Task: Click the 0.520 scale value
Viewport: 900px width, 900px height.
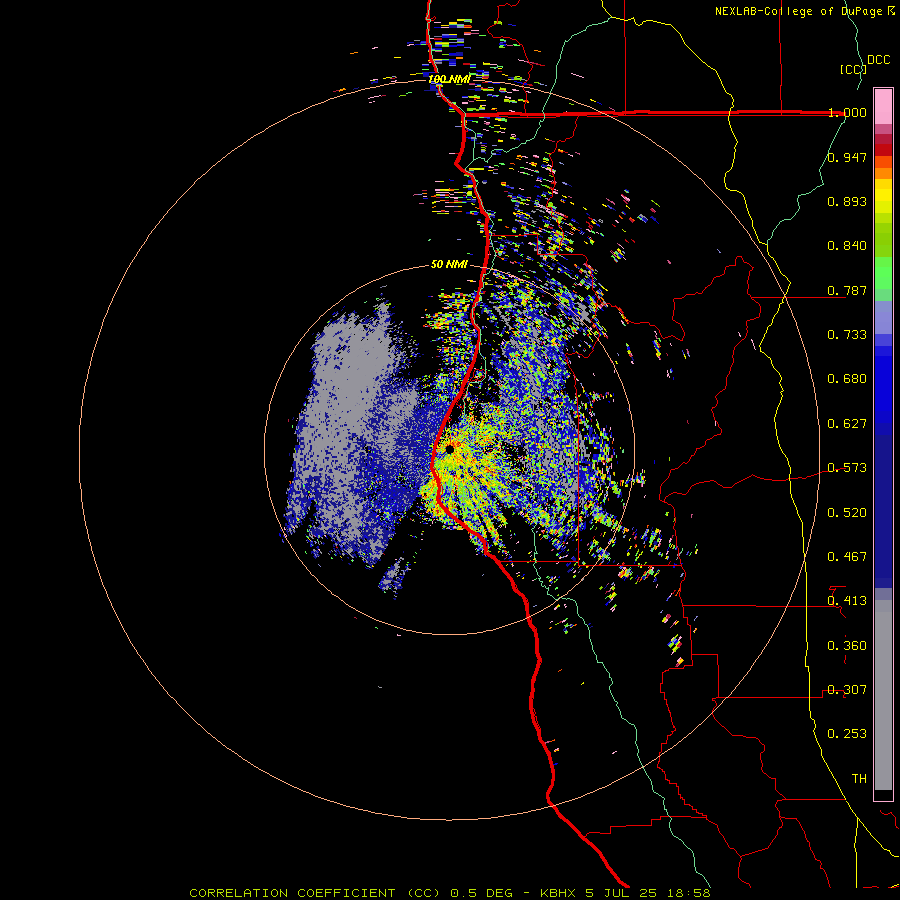Action: (847, 513)
